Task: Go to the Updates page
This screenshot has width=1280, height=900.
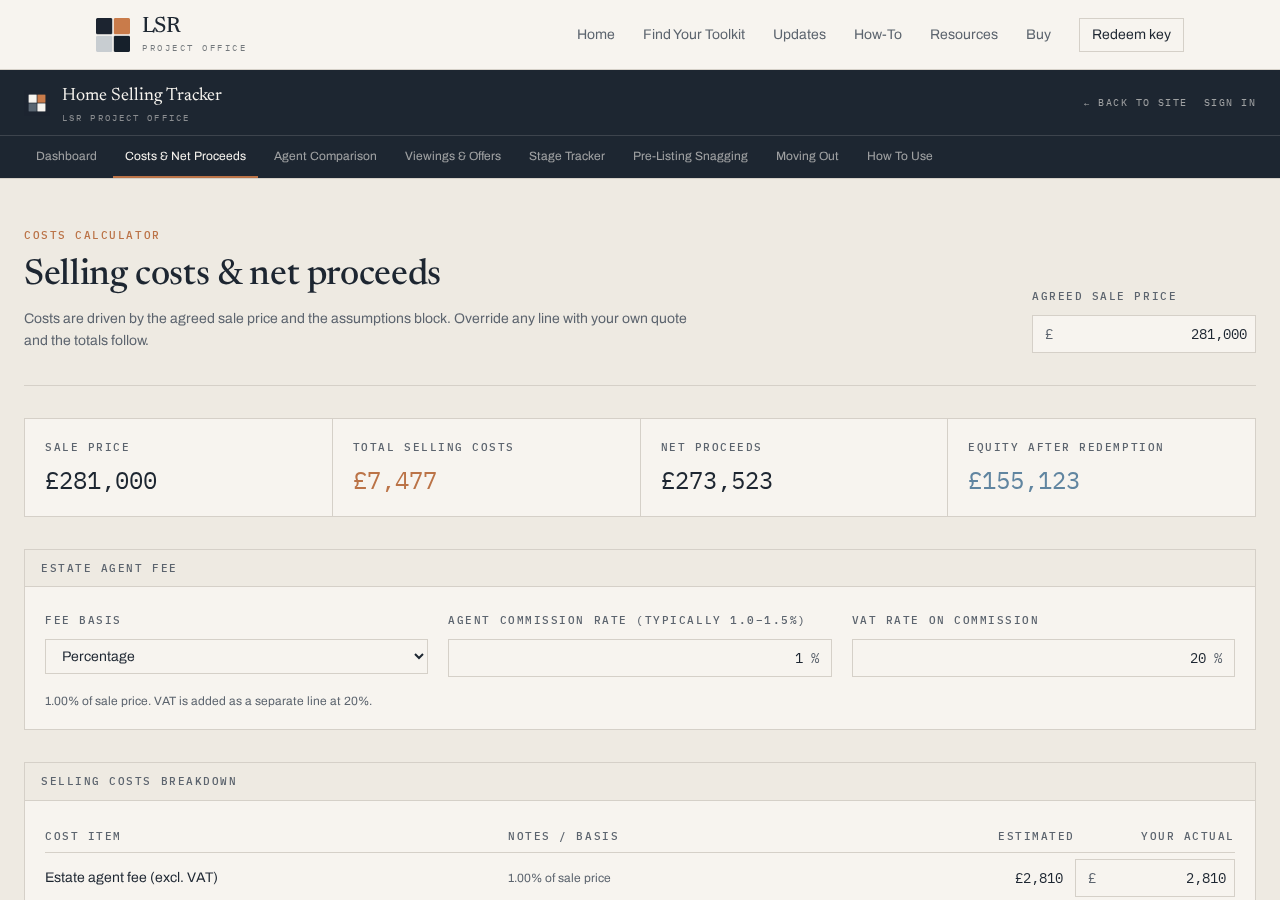Action: coord(799,35)
